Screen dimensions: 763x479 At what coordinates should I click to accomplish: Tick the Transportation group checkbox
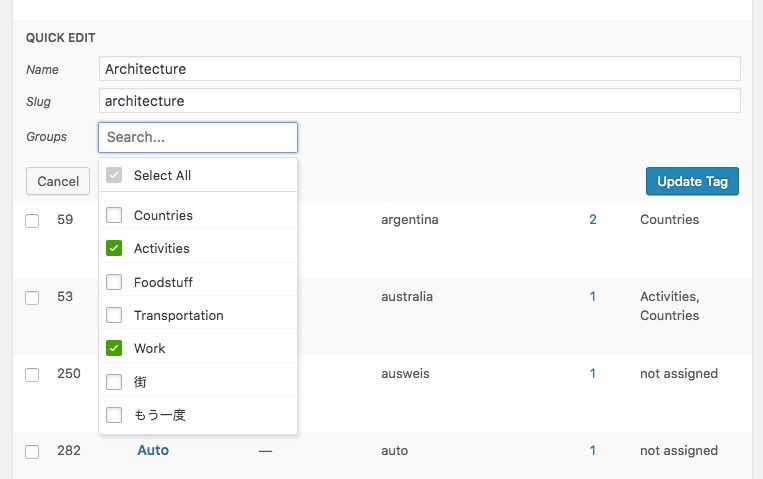point(114,315)
